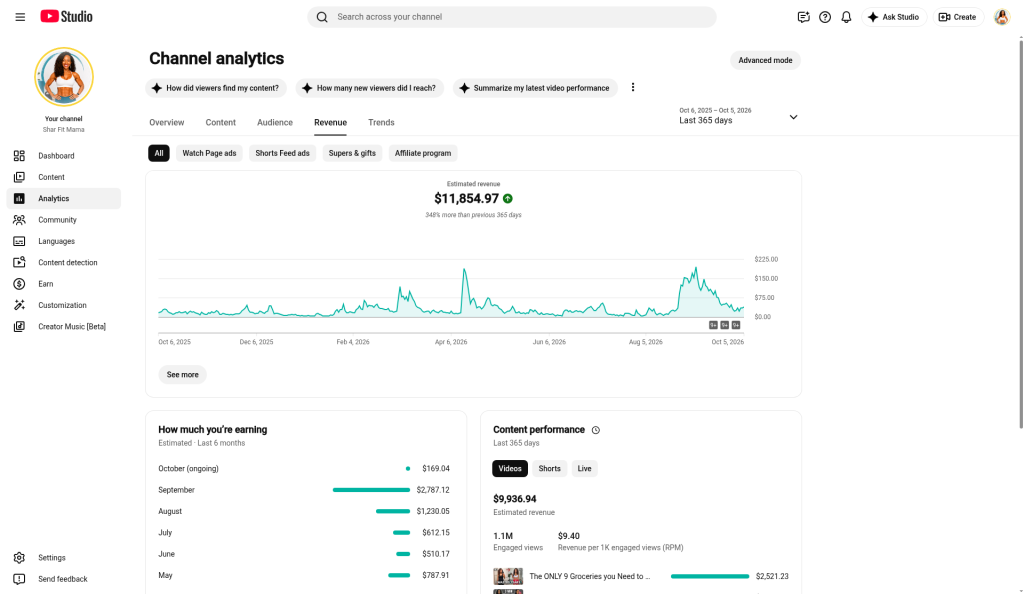Click the Earn dollar icon
Screen dimensions: 1024x594
[19, 284]
